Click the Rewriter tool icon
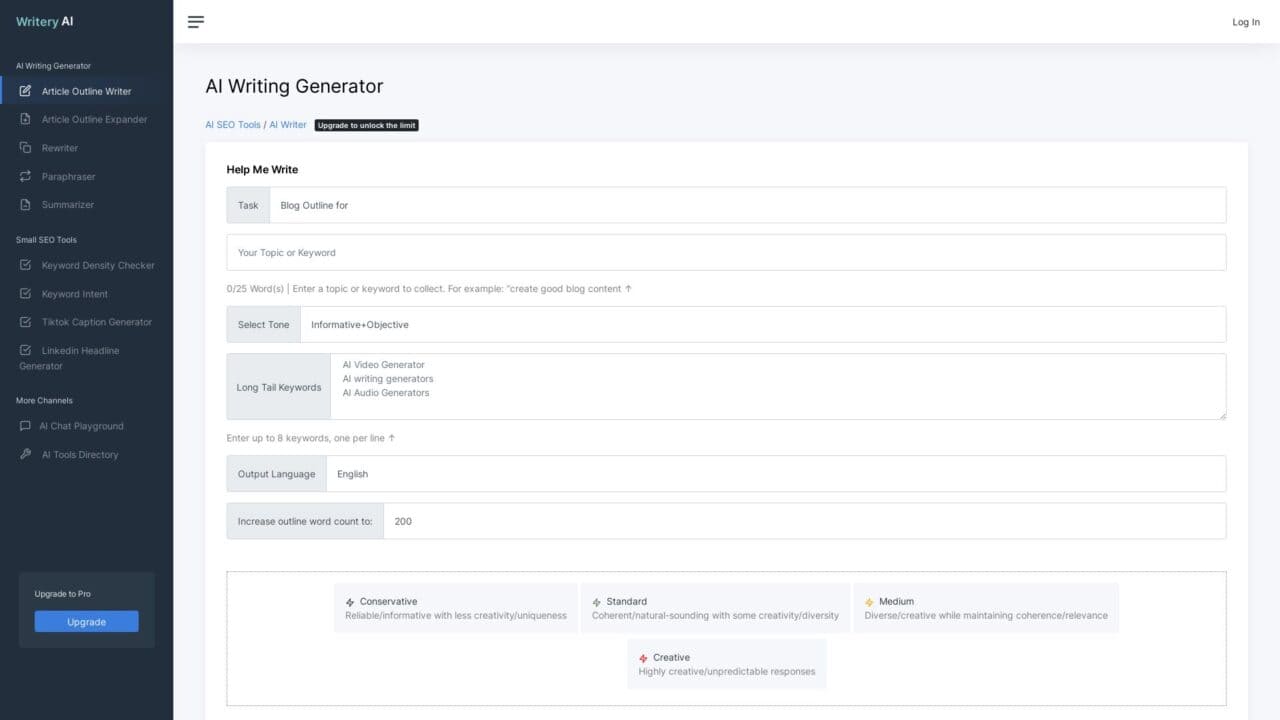This screenshot has width=1280, height=720. 23,147
